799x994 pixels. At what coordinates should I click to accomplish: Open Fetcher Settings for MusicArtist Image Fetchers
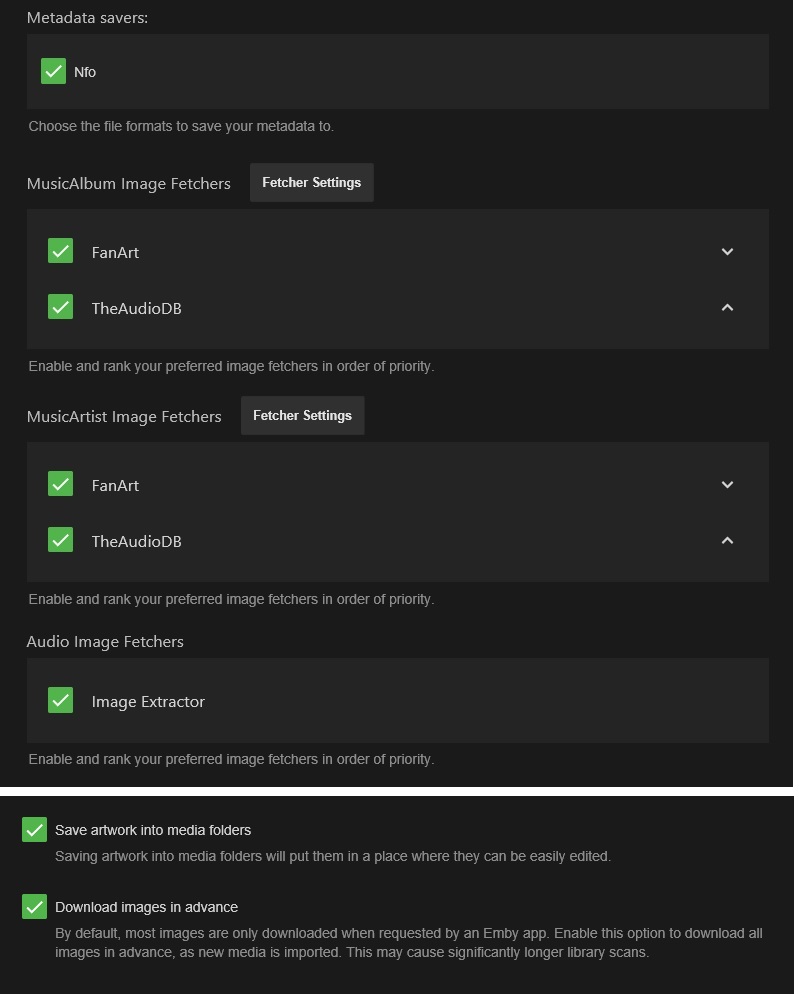click(x=302, y=416)
